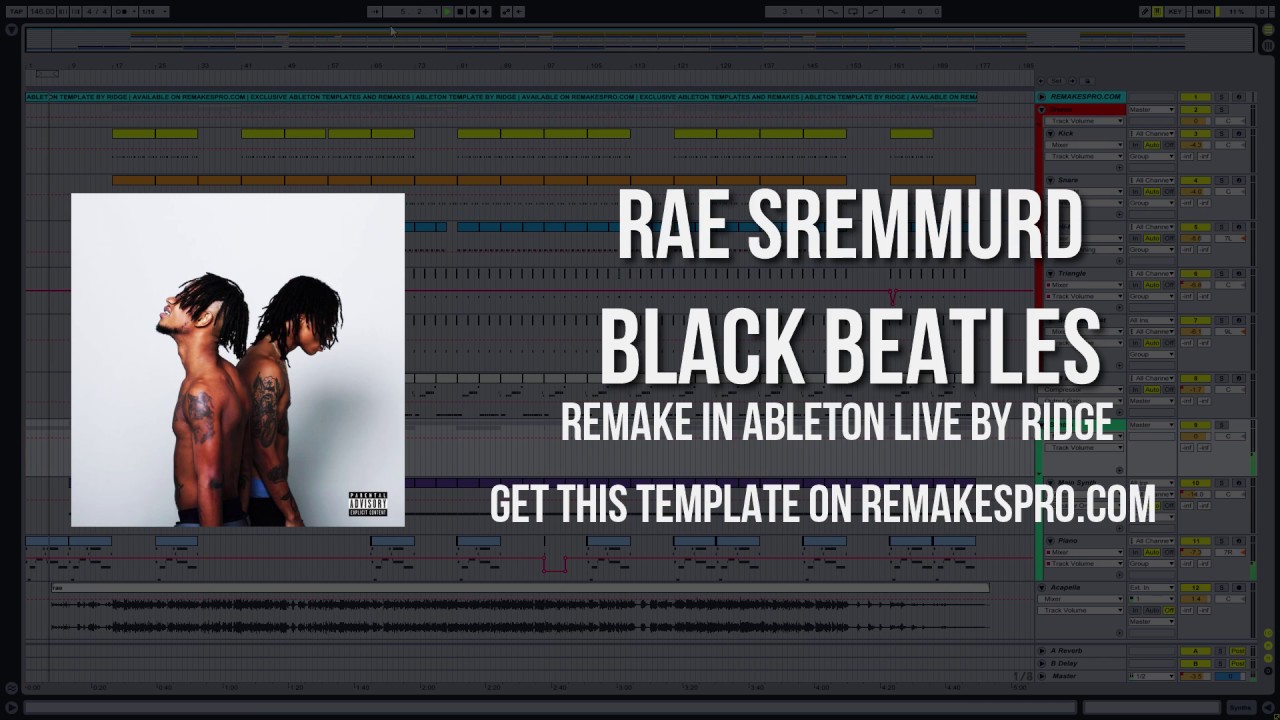1280x720 pixels.
Task: Toggle Snare track activator number 4
Action: 1195,180
